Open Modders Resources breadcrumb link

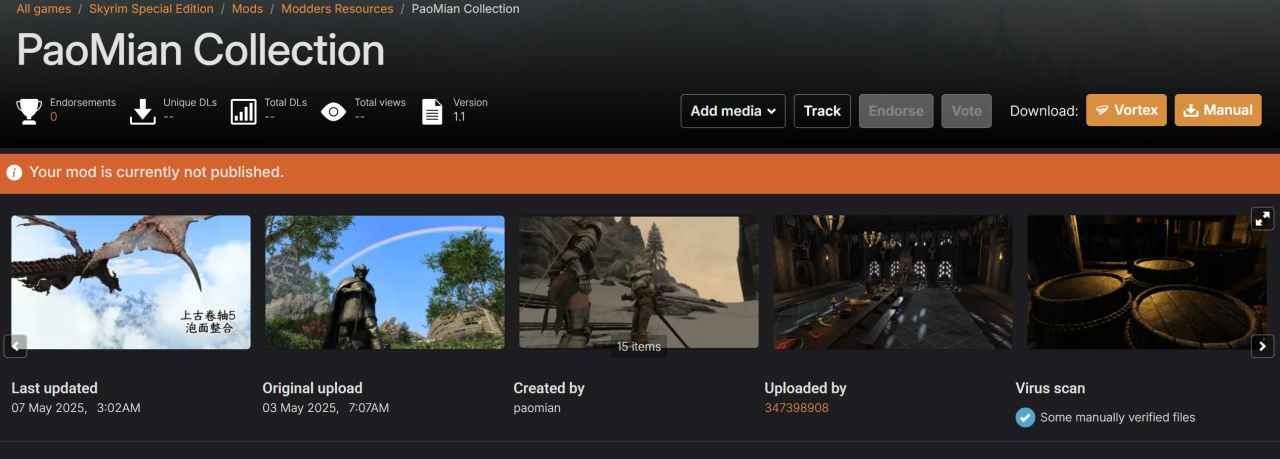pos(337,9)
